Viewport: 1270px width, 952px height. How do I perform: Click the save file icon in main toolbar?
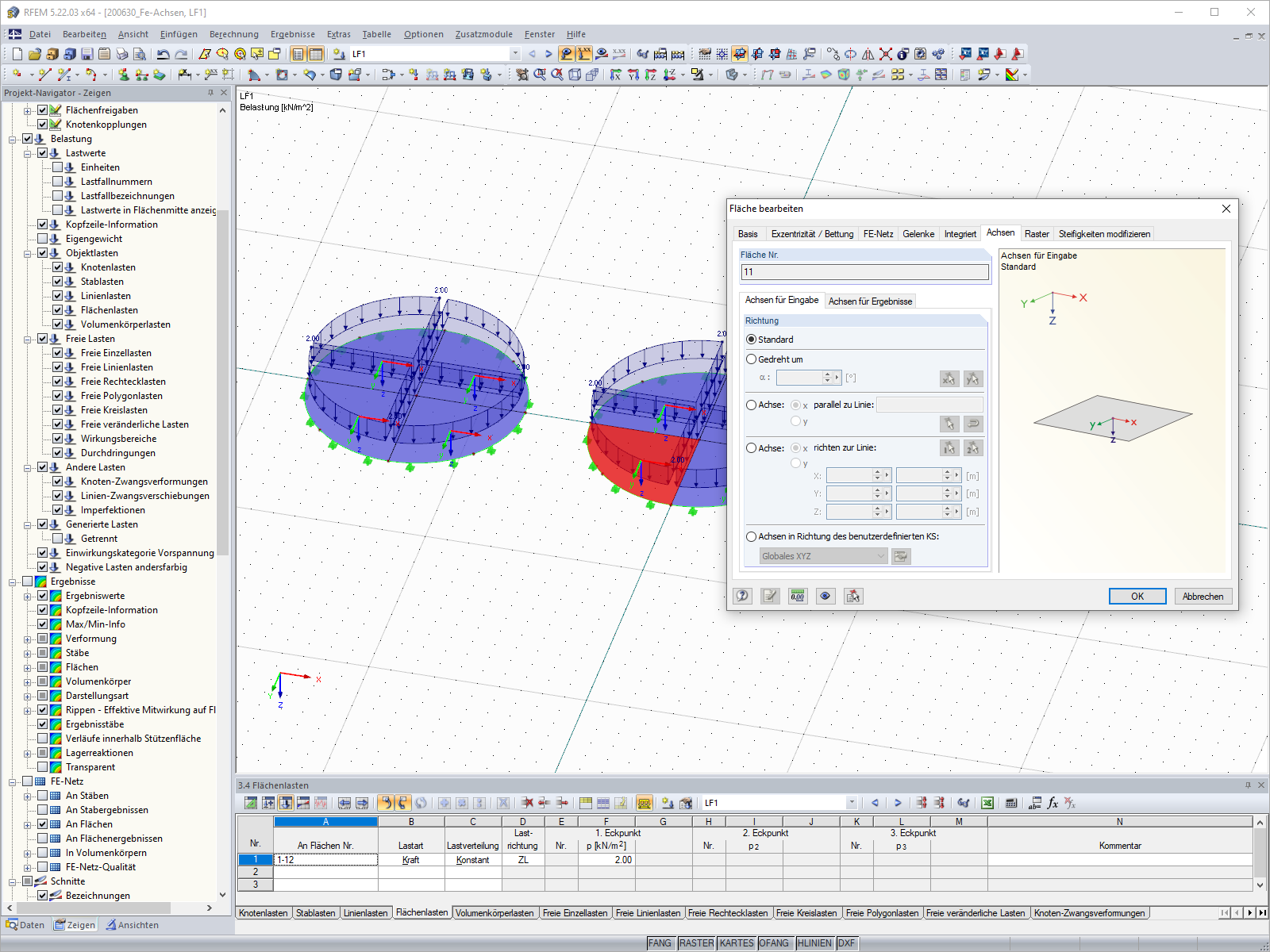87,54
